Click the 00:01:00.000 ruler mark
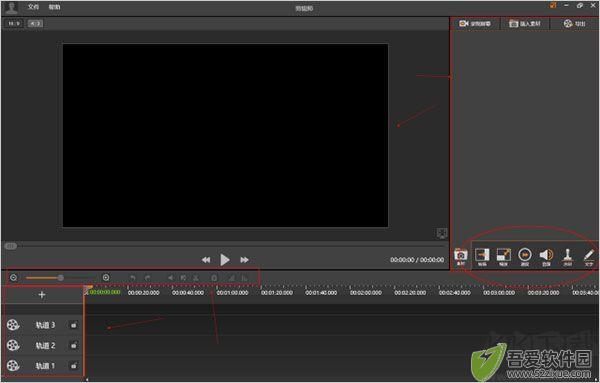 click(x=232, y=293)
